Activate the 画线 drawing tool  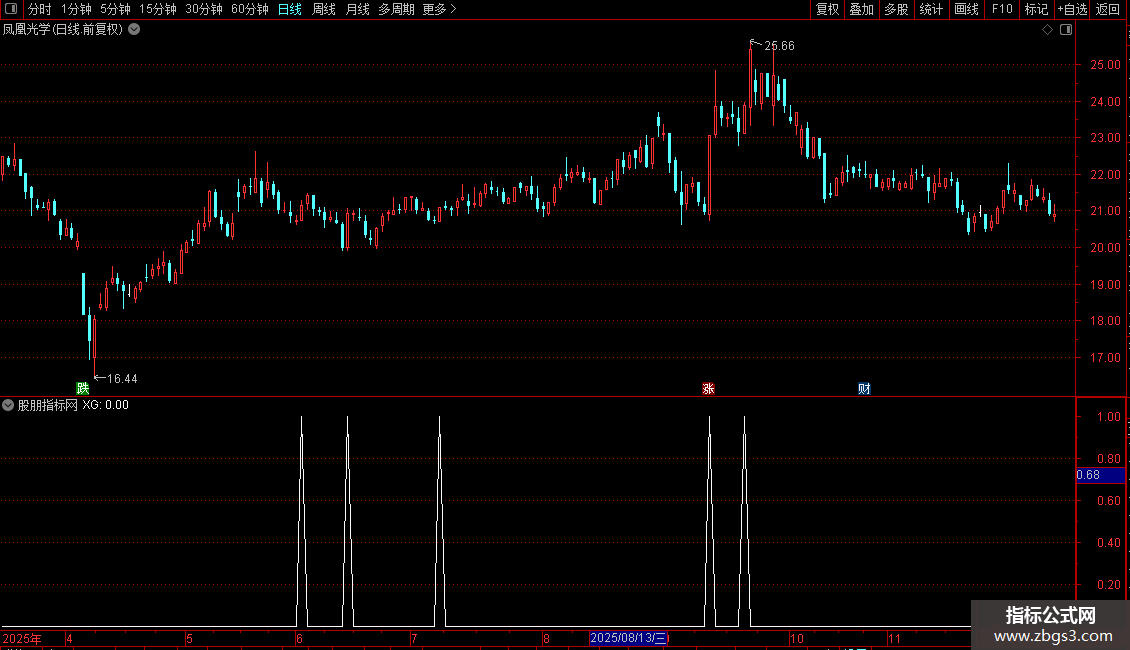[x=966, y=9]
